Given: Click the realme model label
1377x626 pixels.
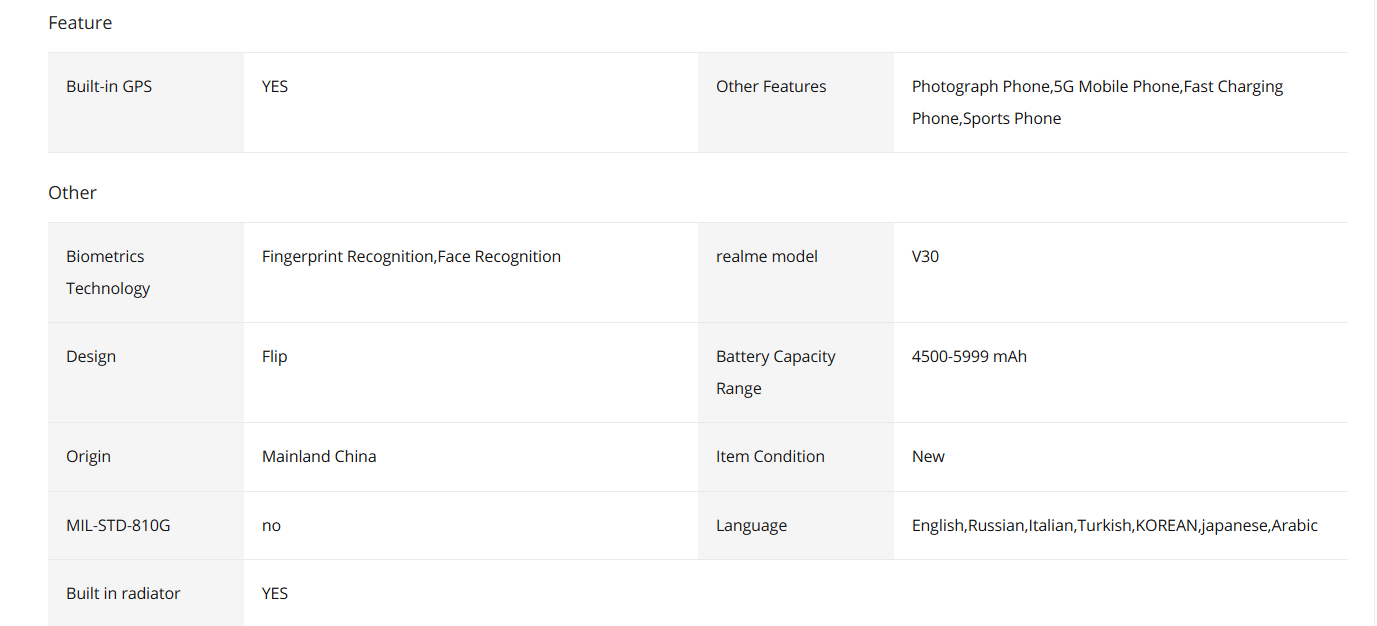Looking at the screenshot, I should pos(767,256).
